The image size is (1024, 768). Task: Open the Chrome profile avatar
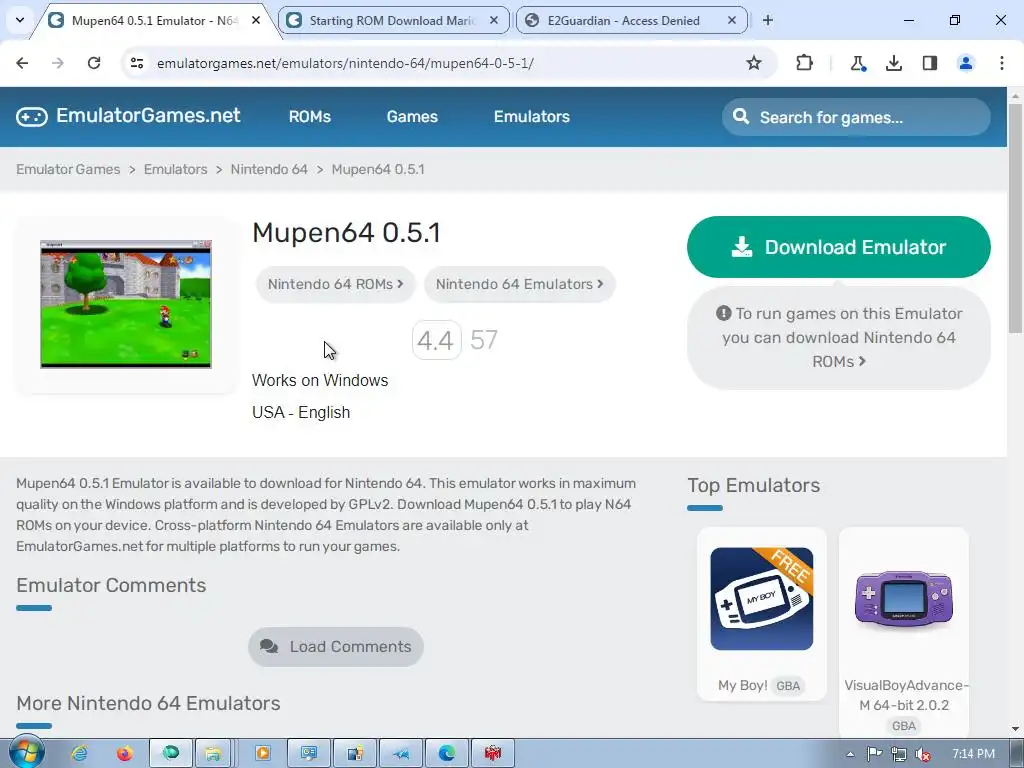pyautogui.click(x=966, y=63)
